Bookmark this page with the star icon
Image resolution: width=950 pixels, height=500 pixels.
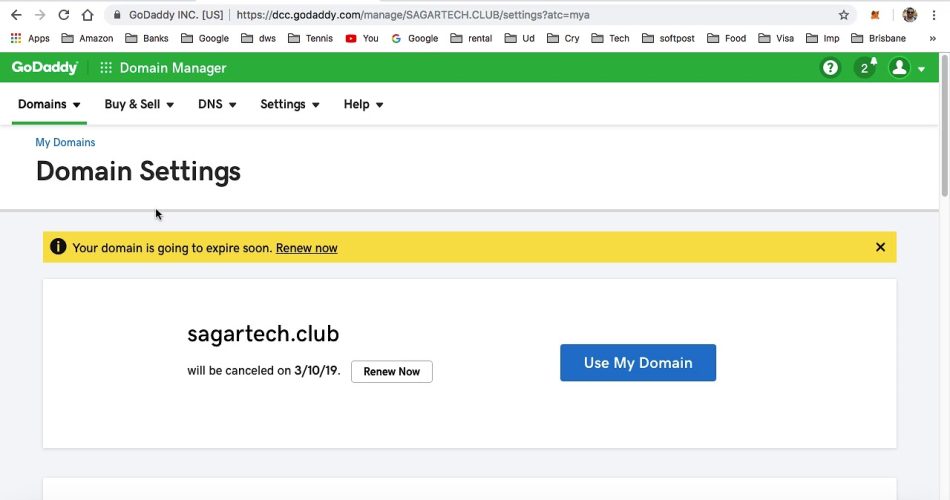pos(843,15)
